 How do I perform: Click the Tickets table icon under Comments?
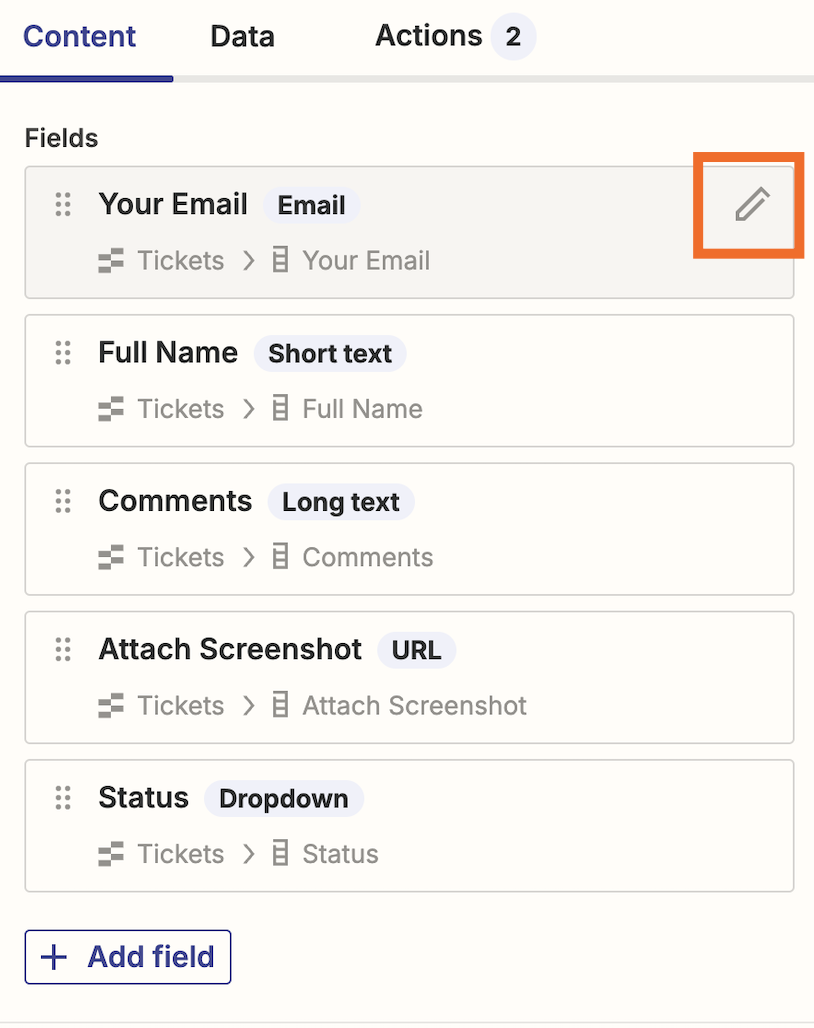[110, 558]
